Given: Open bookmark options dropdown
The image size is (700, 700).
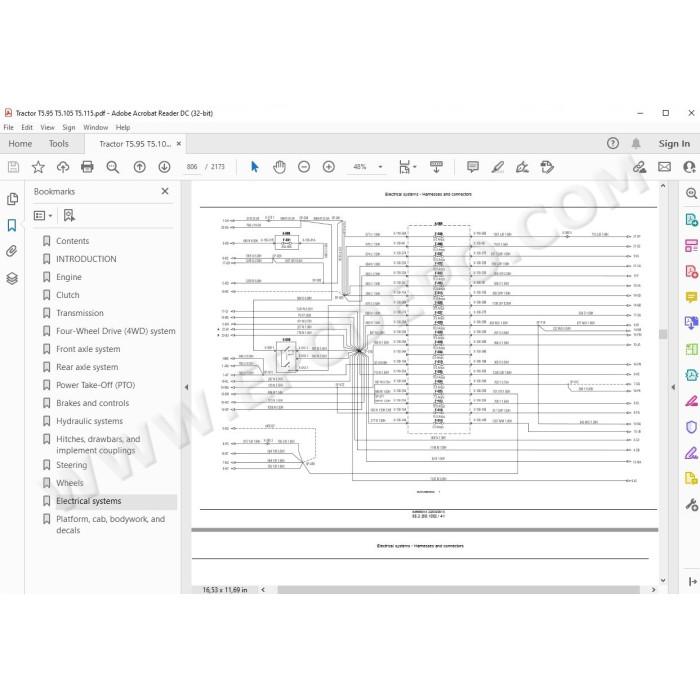Looking at the screenshot, I should coord(43,216).
